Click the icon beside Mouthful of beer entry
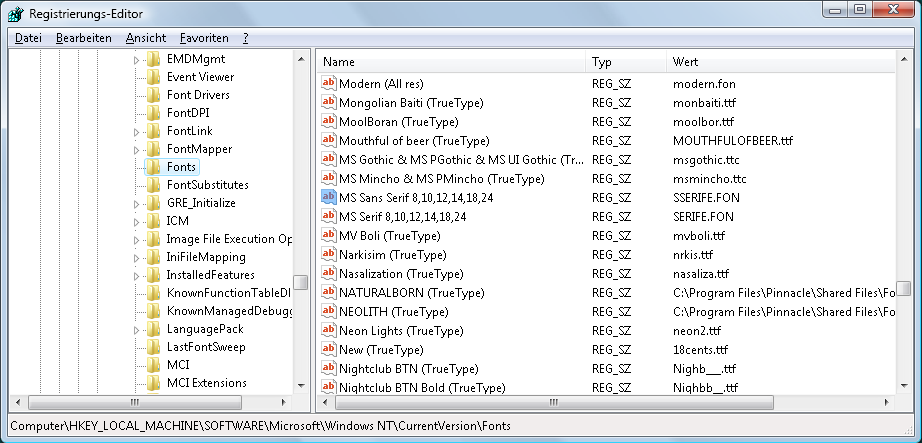 (328, 141)
